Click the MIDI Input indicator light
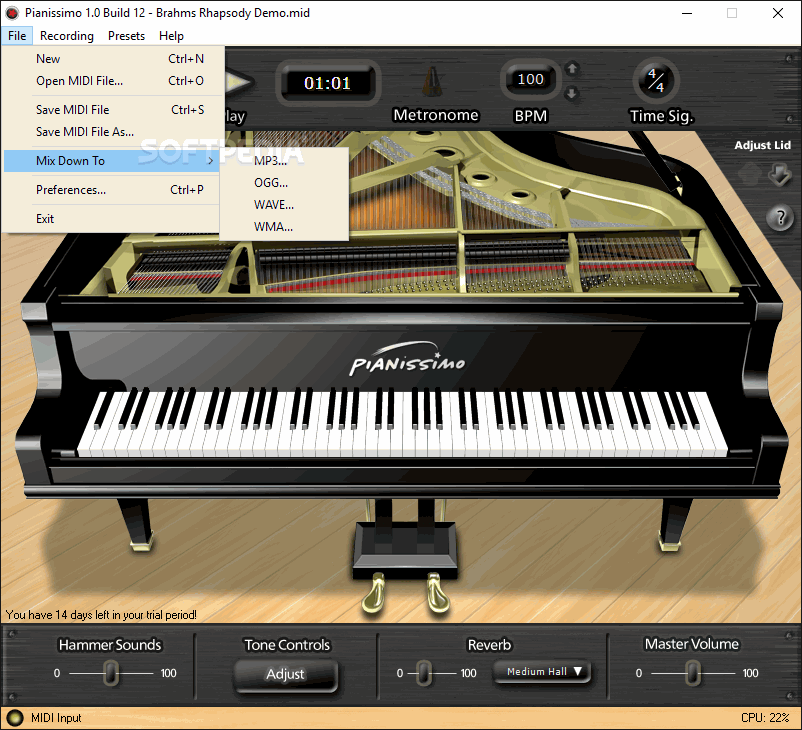Viewport: 802px width, 730px height. point(15,718)
